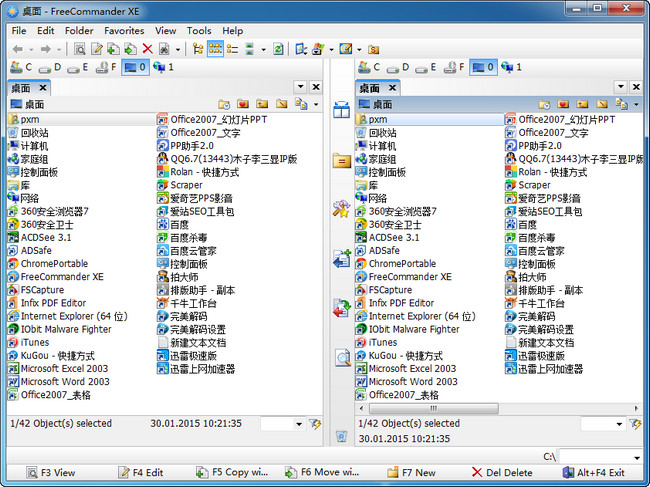The height and width of the screenshot is (487, 650).
Task: Select drive C in the left panel
Action: 21,67
